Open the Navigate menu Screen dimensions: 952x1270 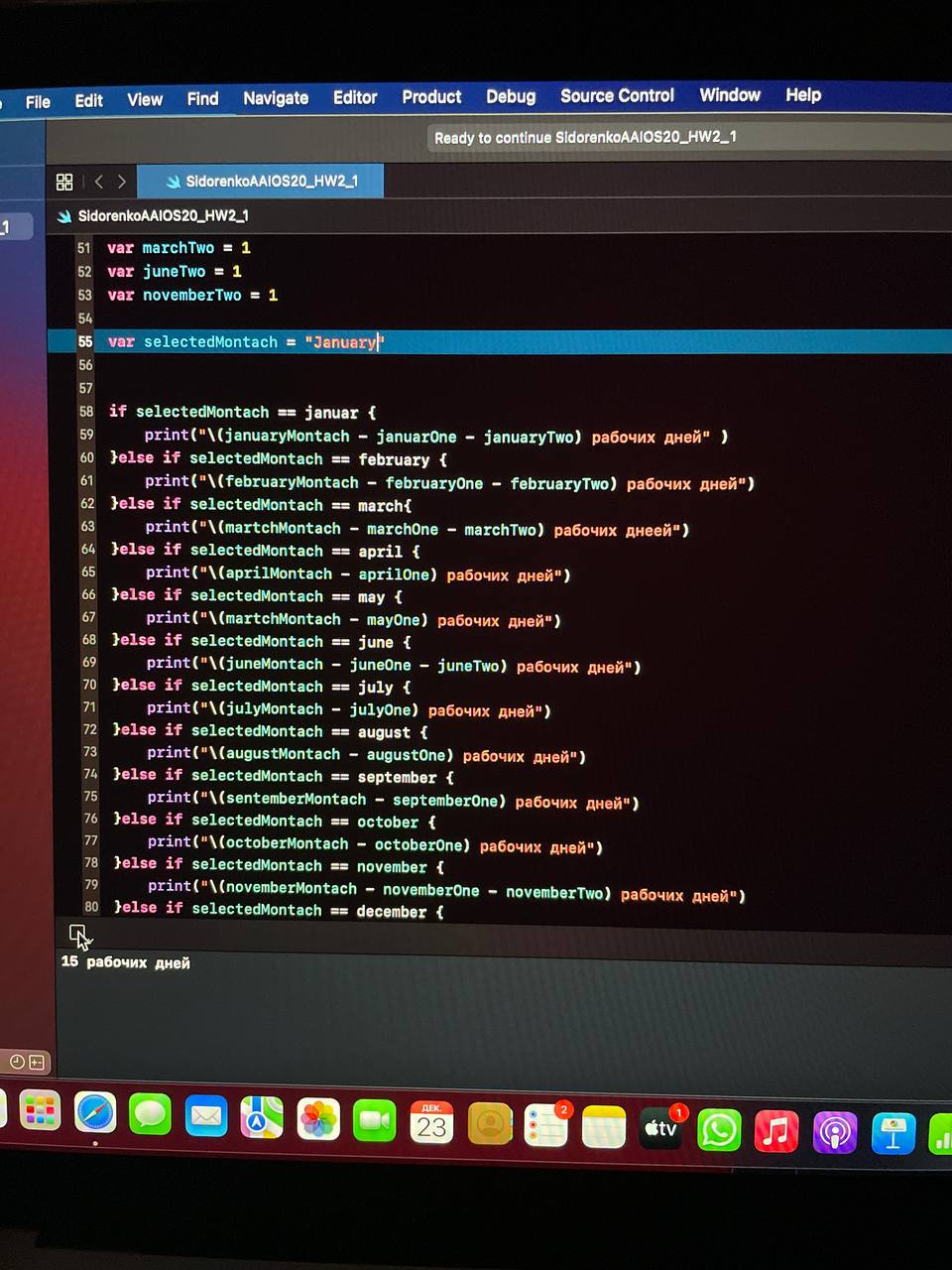[276, 98]
